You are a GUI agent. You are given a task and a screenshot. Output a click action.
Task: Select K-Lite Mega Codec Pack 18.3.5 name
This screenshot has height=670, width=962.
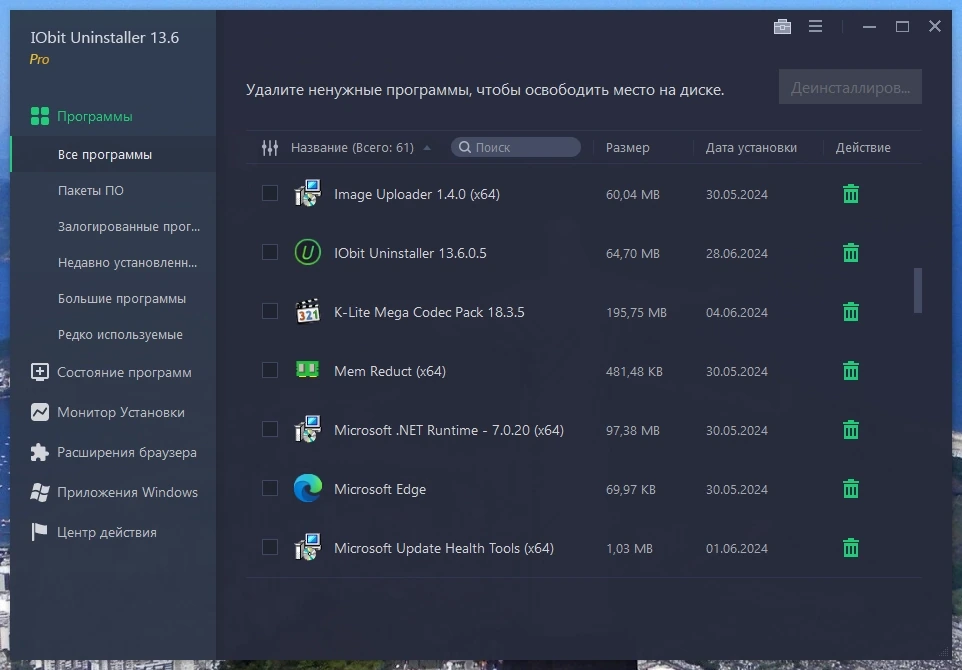pyautogui.click(x=429, y=312)
